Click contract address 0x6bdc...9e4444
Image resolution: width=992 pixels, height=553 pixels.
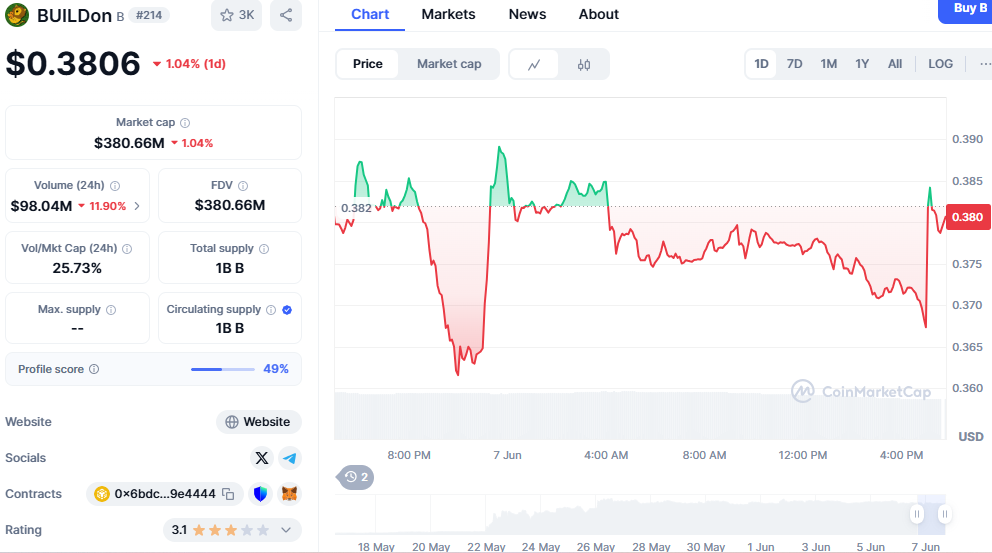click(165, 494)
